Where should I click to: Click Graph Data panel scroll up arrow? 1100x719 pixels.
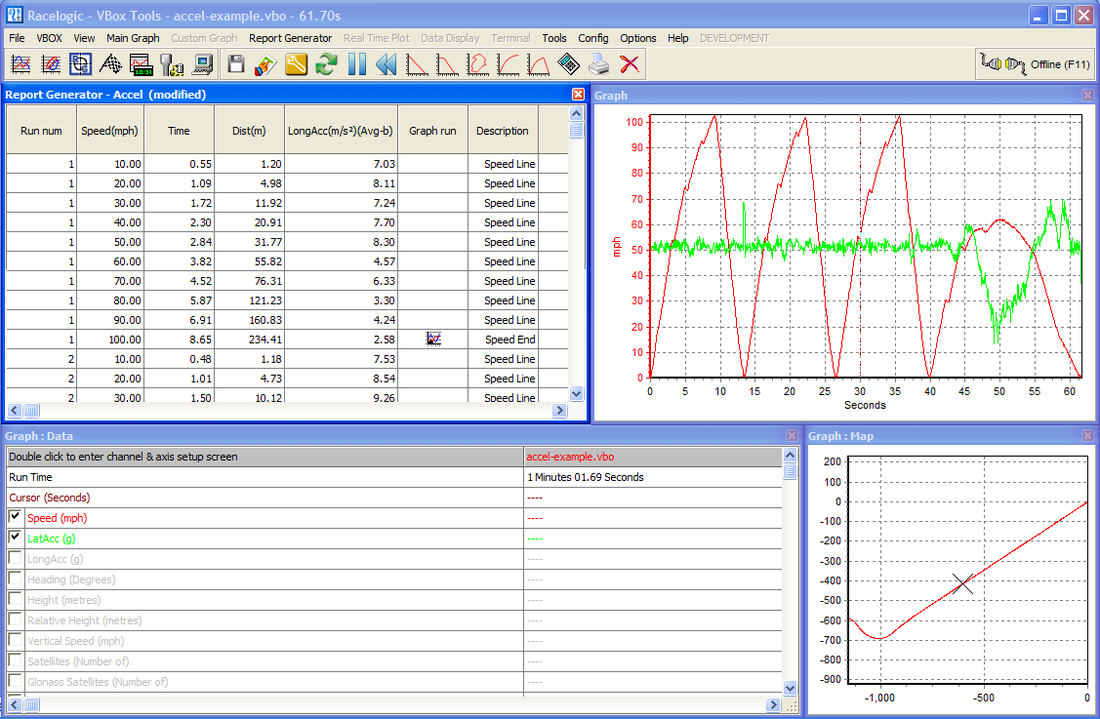pyautogui.click(x=790, y=455)
